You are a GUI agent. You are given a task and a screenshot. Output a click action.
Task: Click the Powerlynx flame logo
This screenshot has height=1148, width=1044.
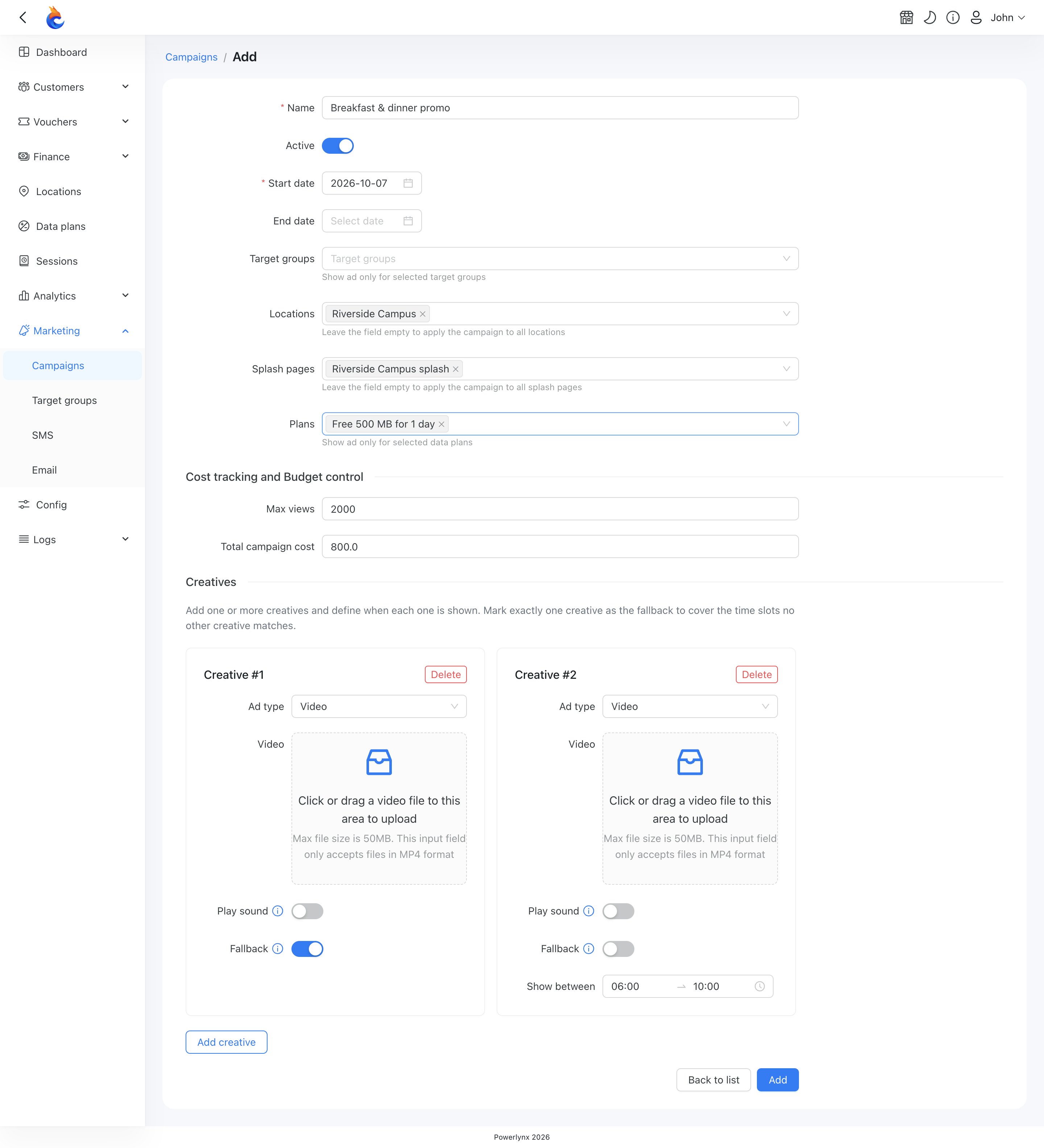[55, 18]
